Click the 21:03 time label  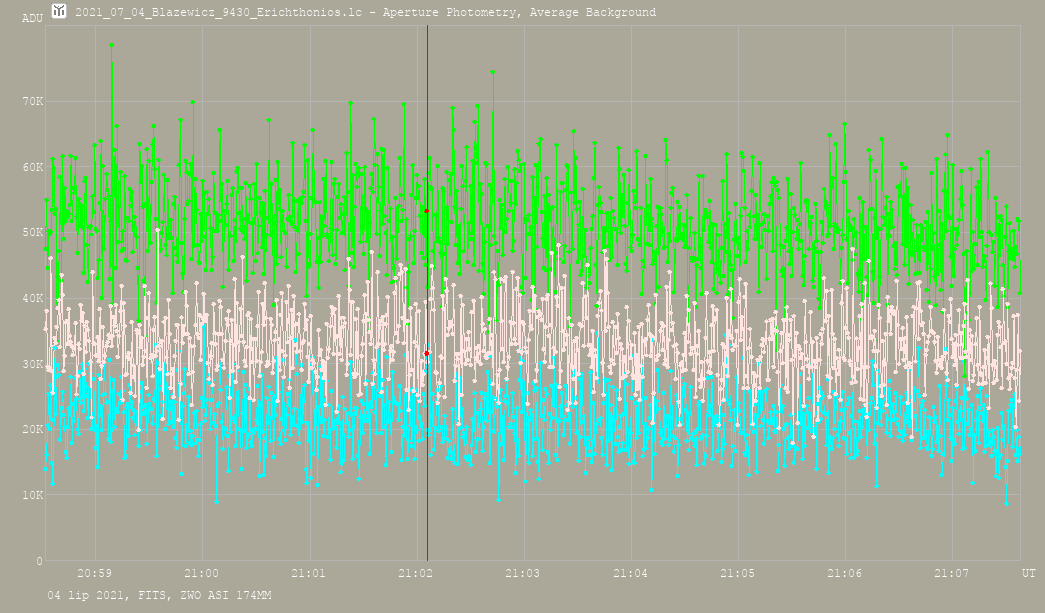523,573
